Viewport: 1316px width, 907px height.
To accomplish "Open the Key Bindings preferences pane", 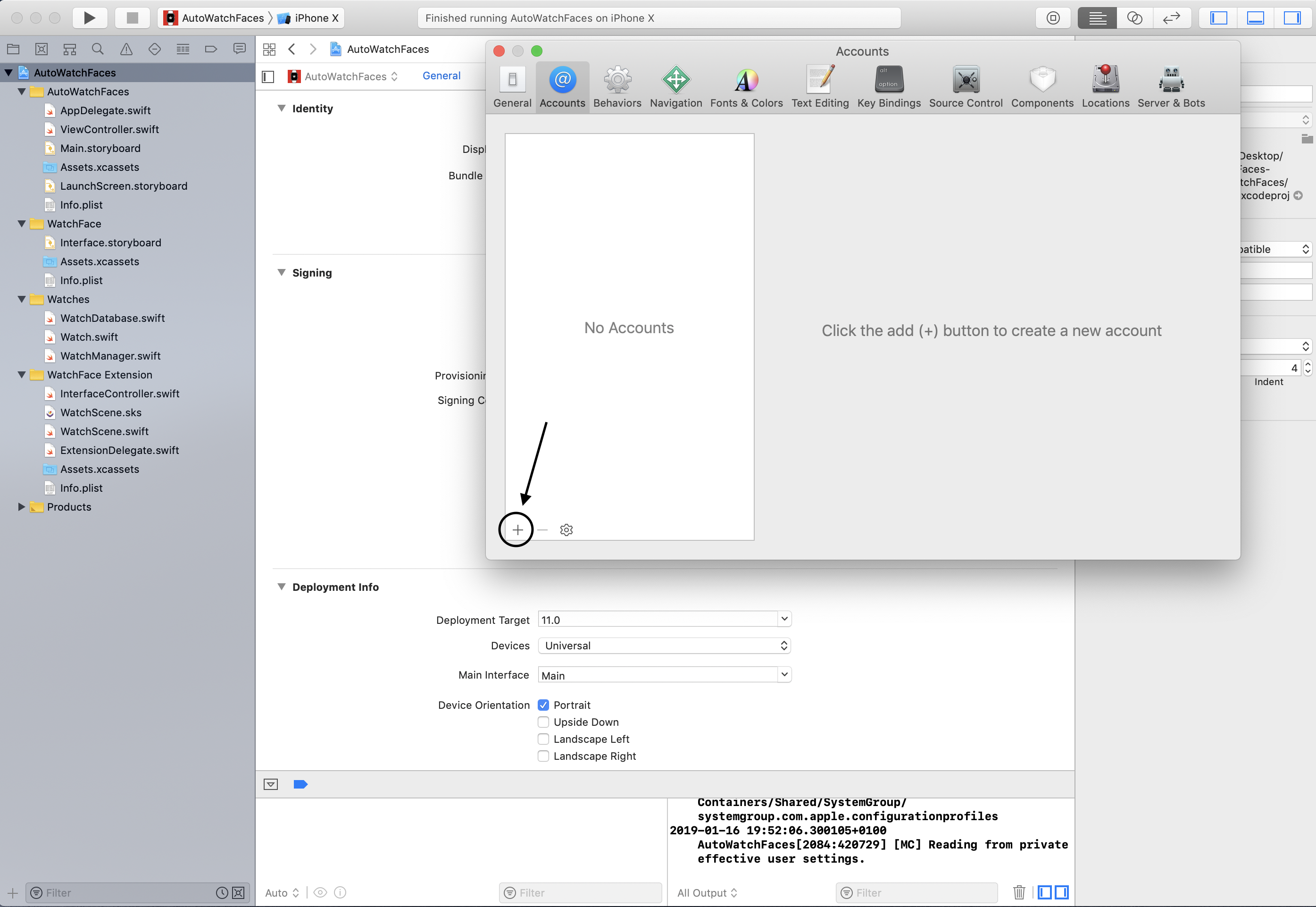I will pos(888,86).
